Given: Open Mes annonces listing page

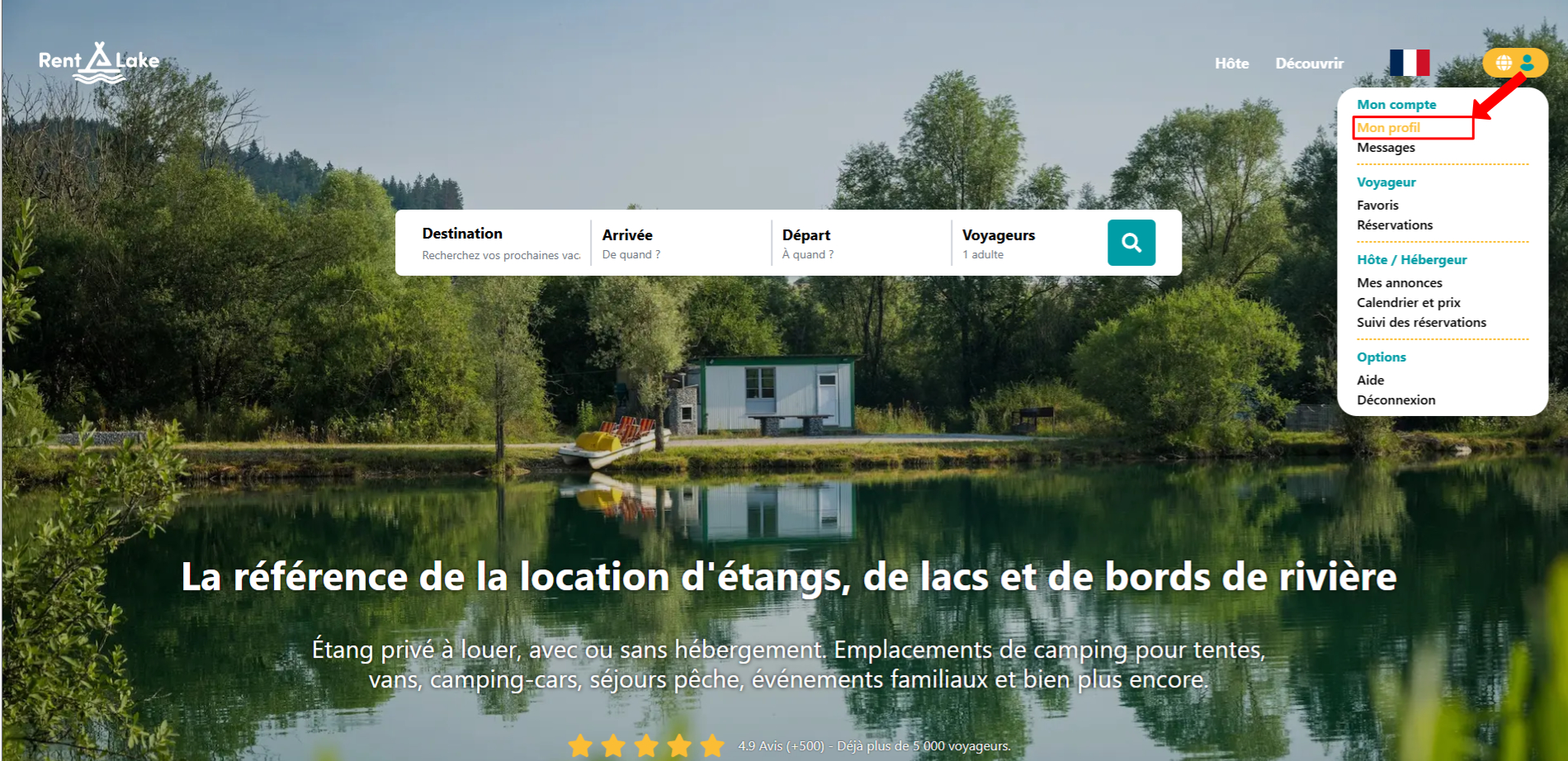Looking at the screenshot, I should (1400, 283).
